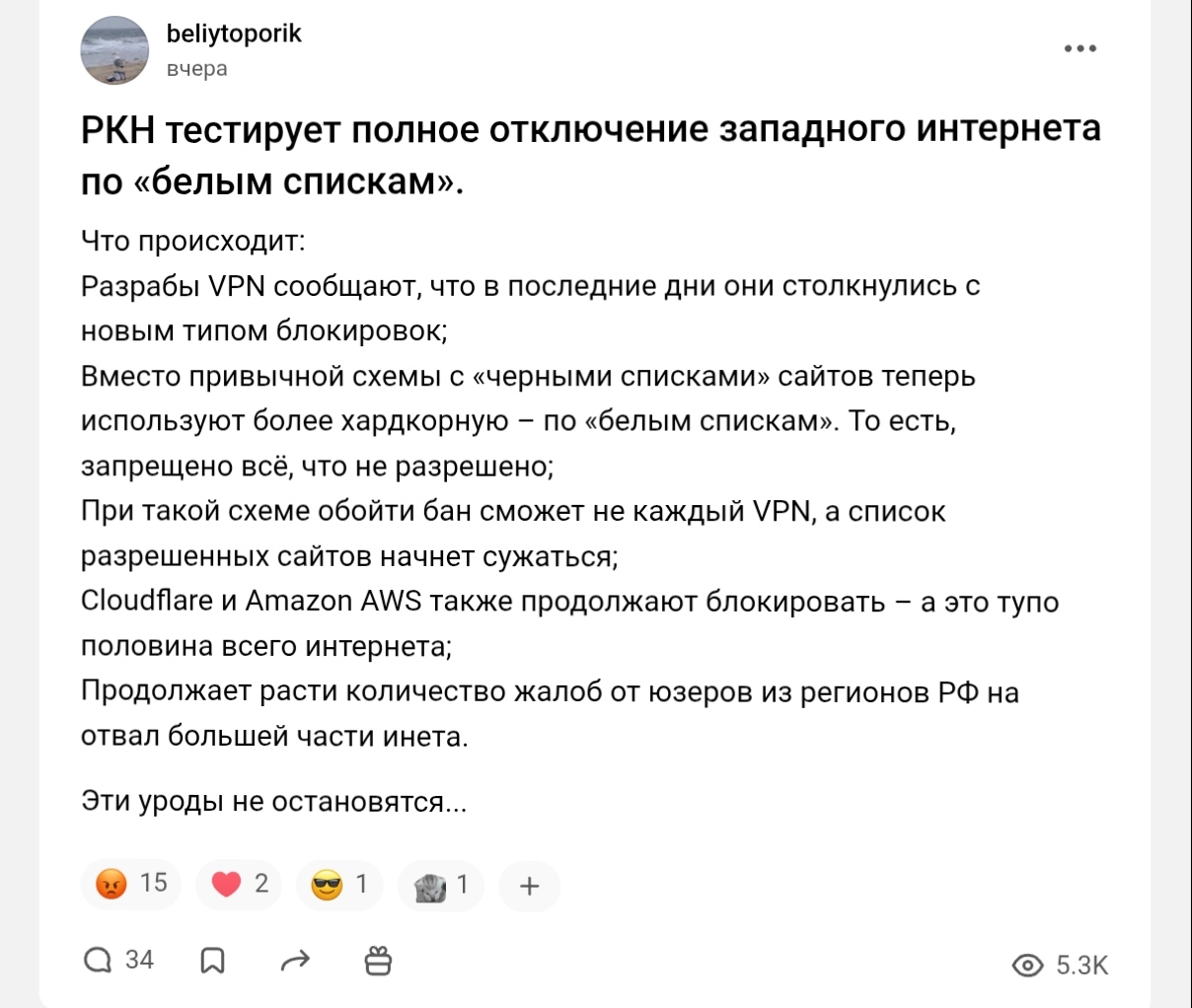
Task: Click the "вчера" timestamp
Action: click(x=196, y=69)
